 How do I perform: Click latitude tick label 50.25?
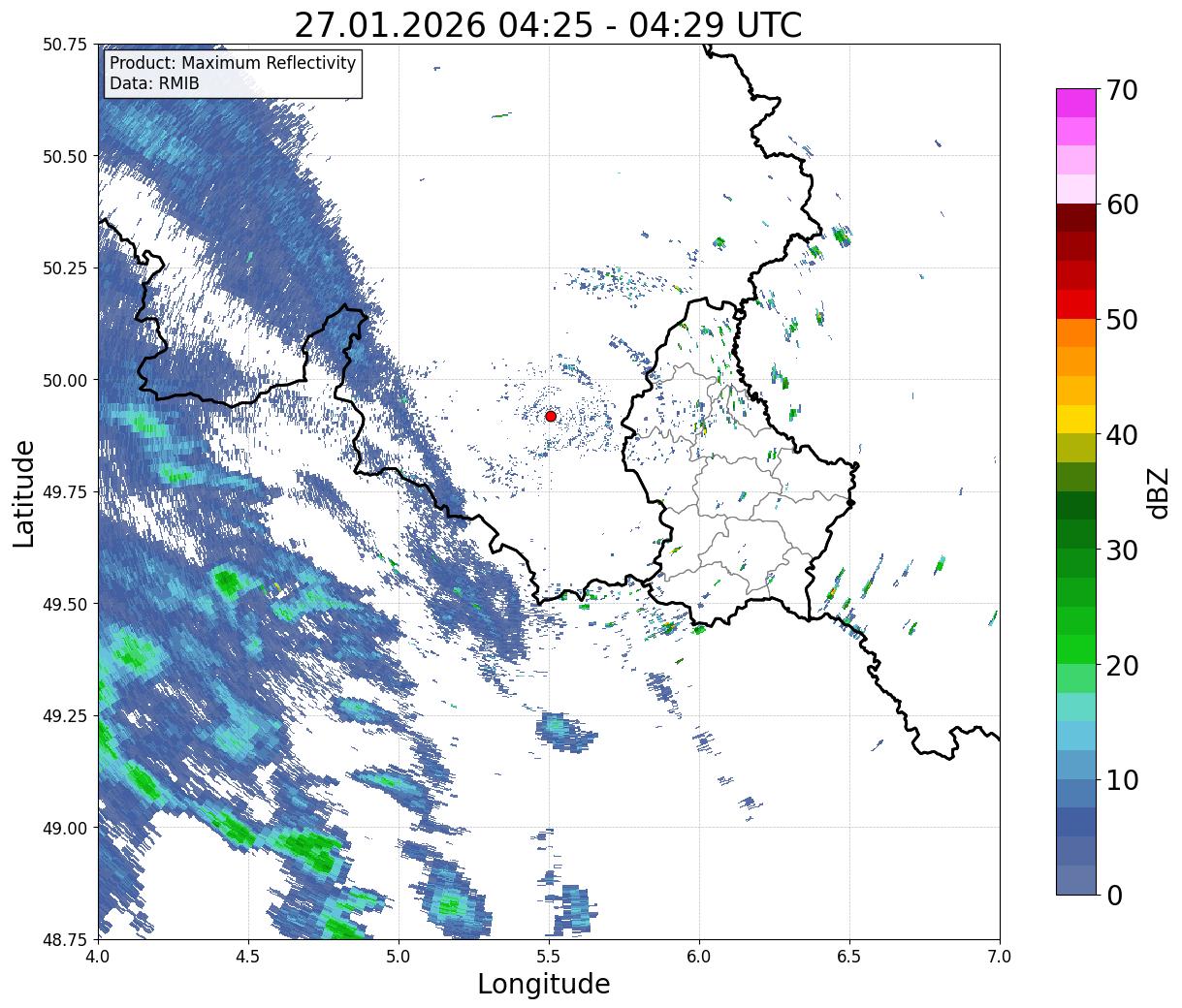click(65, 268)
